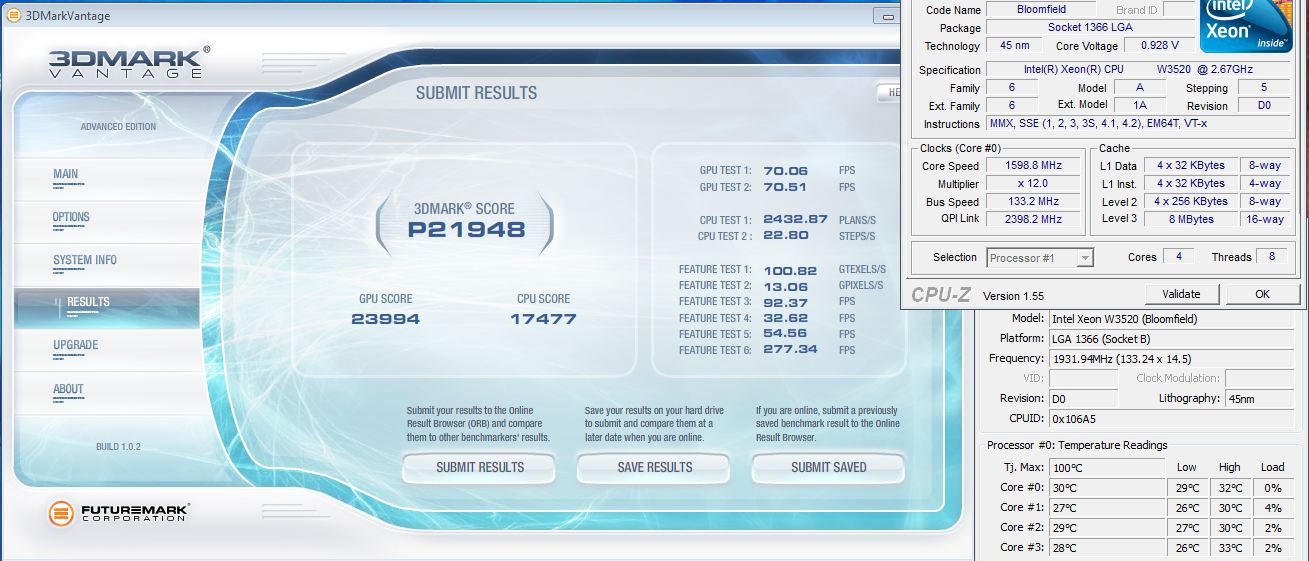Click the ADVANCED EDITION label
The height and width of the screenshot is (561, 1309).
[x=118, y=127]
